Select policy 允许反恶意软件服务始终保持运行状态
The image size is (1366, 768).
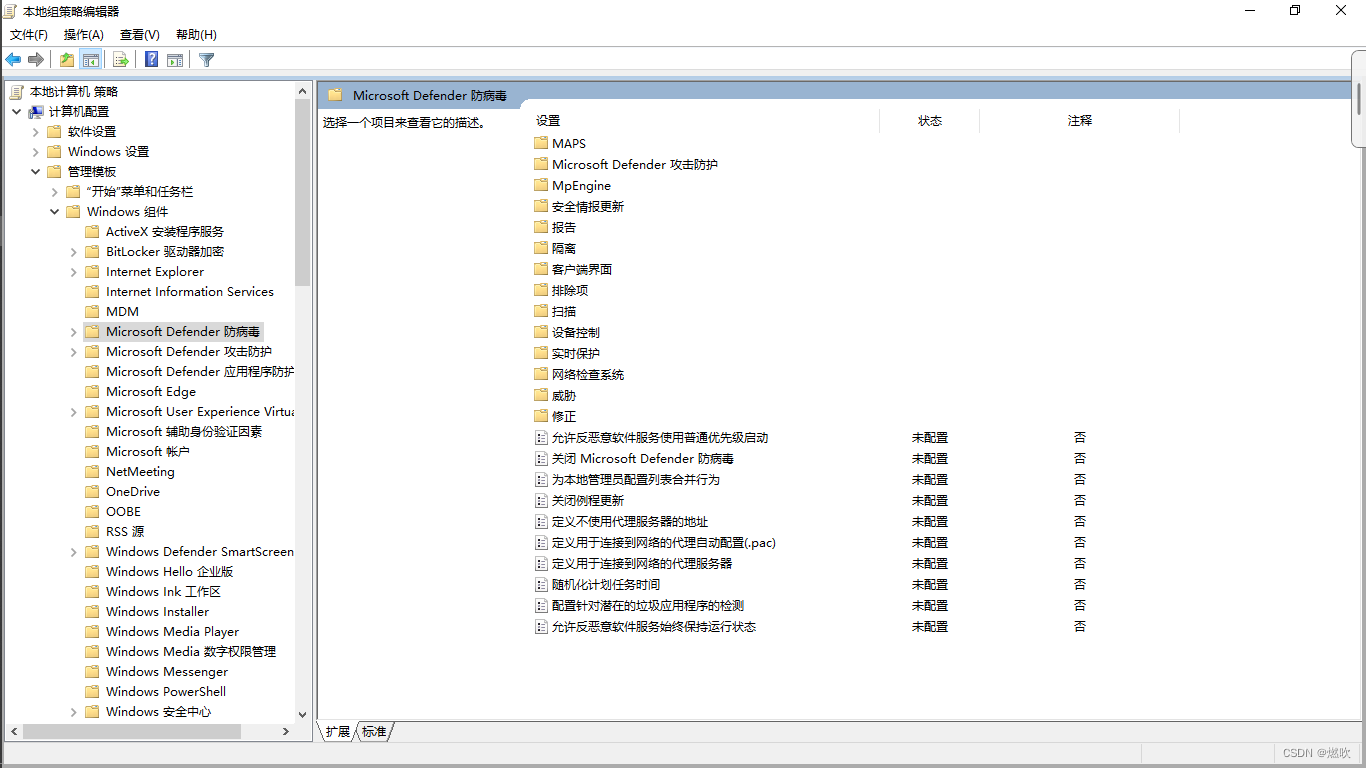[x=654, y=626]
